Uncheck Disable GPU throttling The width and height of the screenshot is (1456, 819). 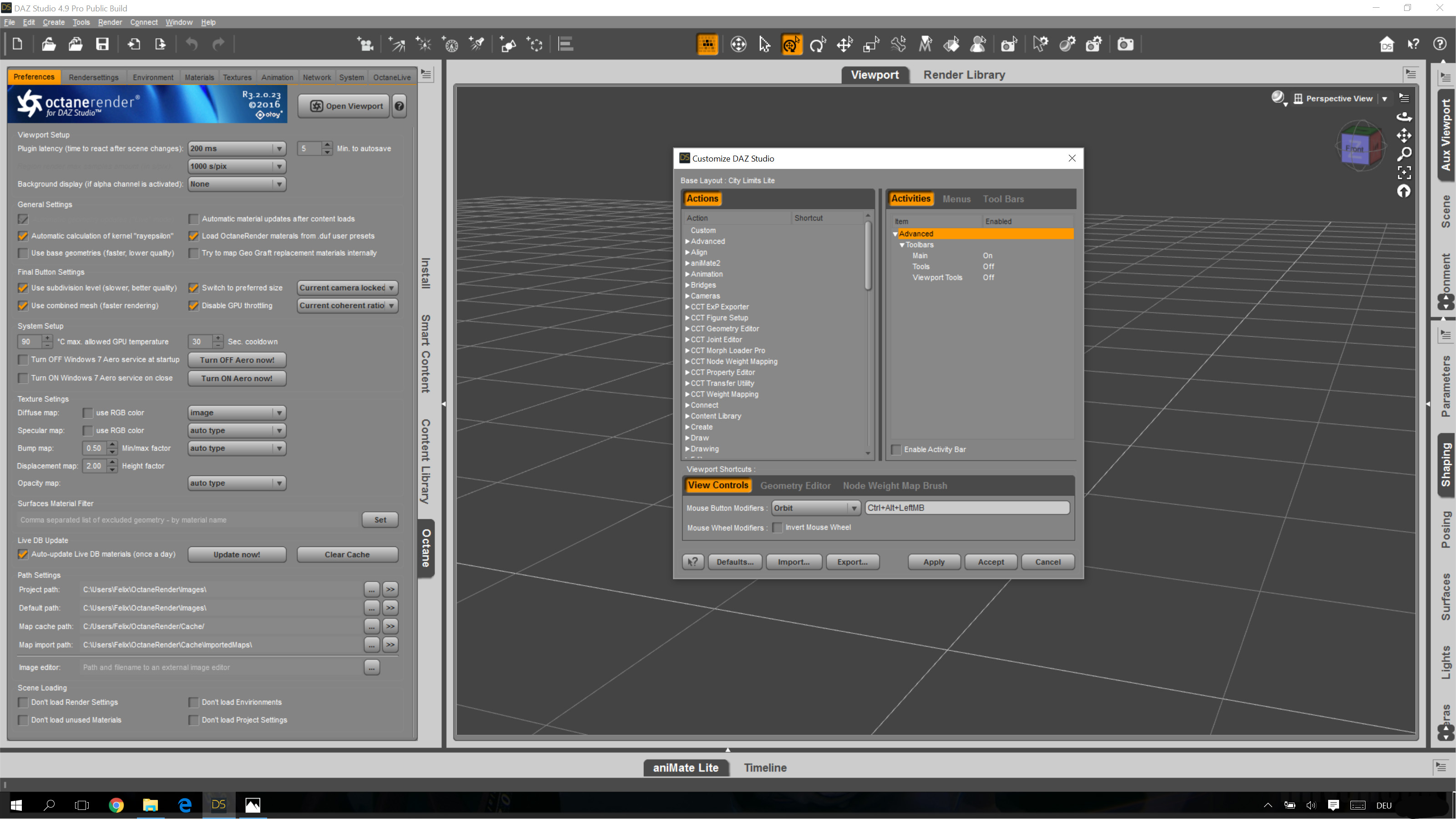[193, 306]
